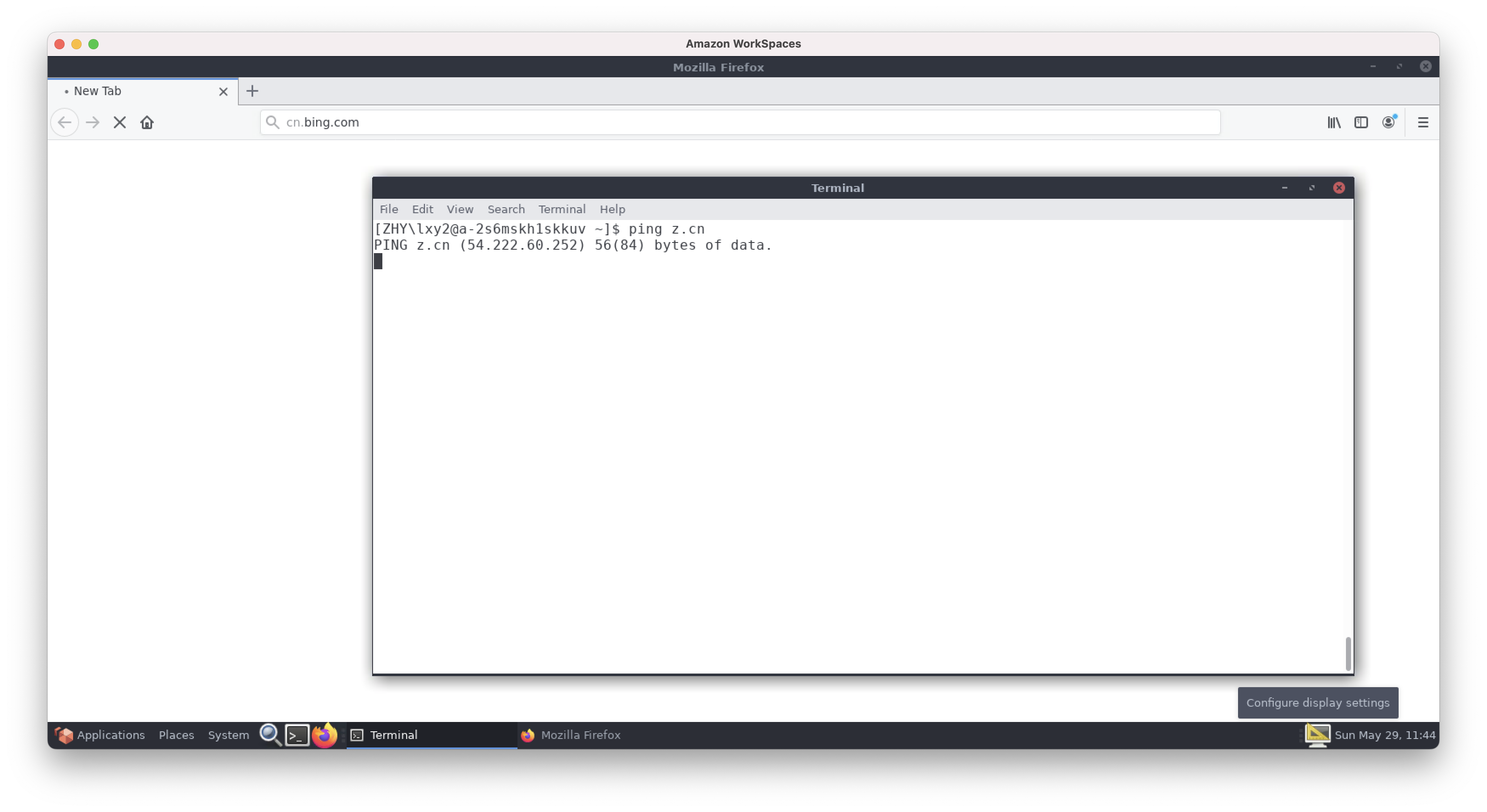The width and height of the screenshot is (1487, 812).
Task: Maximize the Terminal window
Action: [1312, 188]
